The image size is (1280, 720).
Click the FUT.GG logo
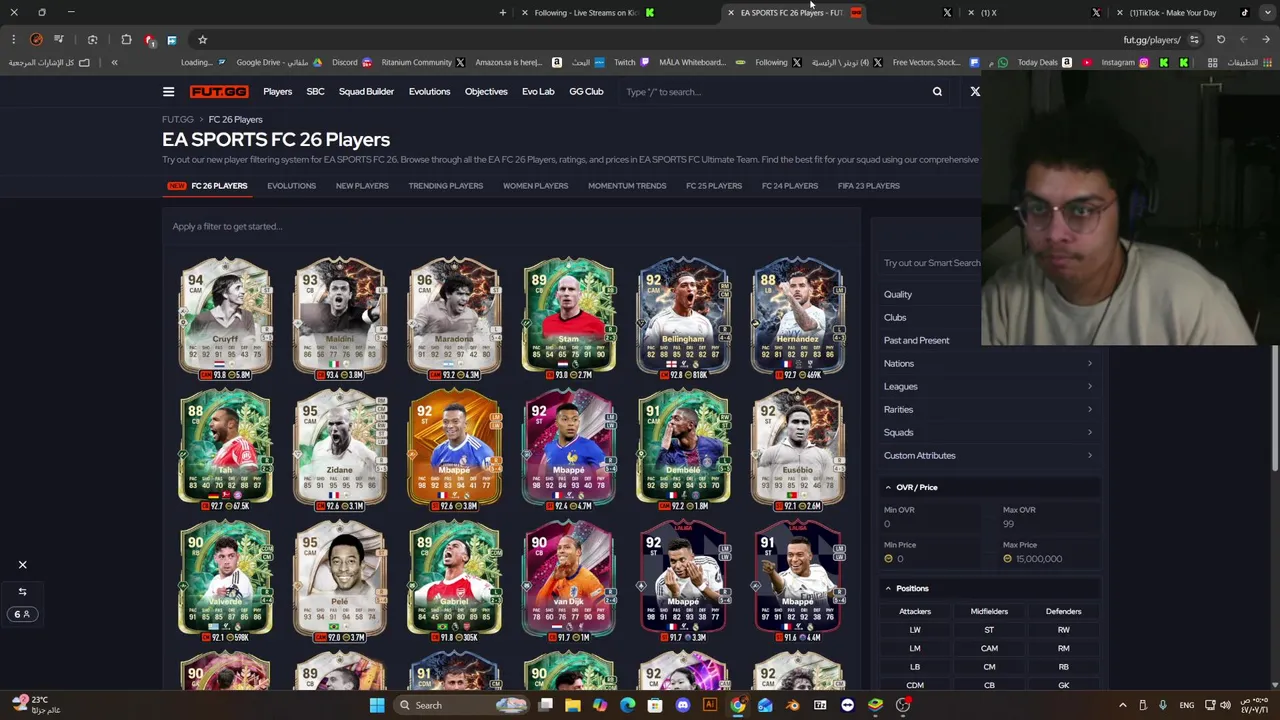coord(219,92)
